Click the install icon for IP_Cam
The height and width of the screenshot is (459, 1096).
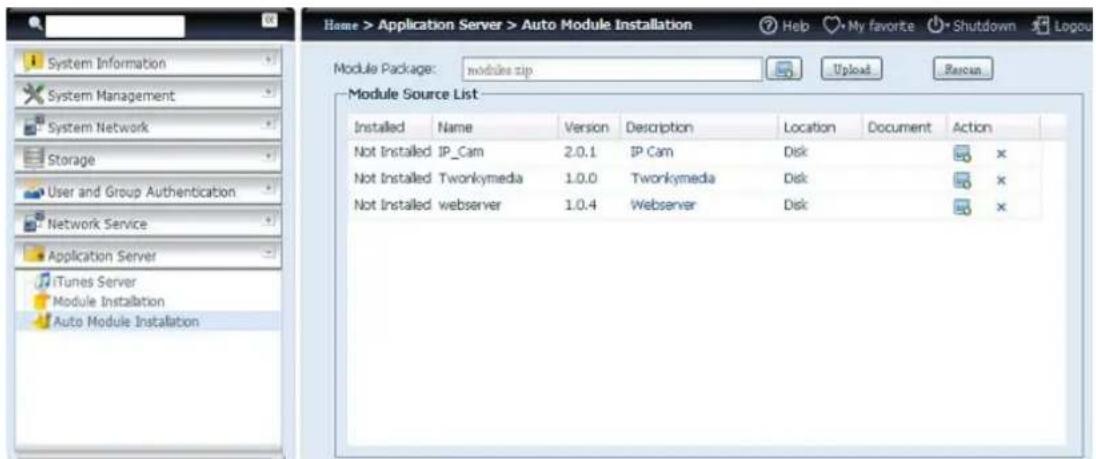pos(960,154)
